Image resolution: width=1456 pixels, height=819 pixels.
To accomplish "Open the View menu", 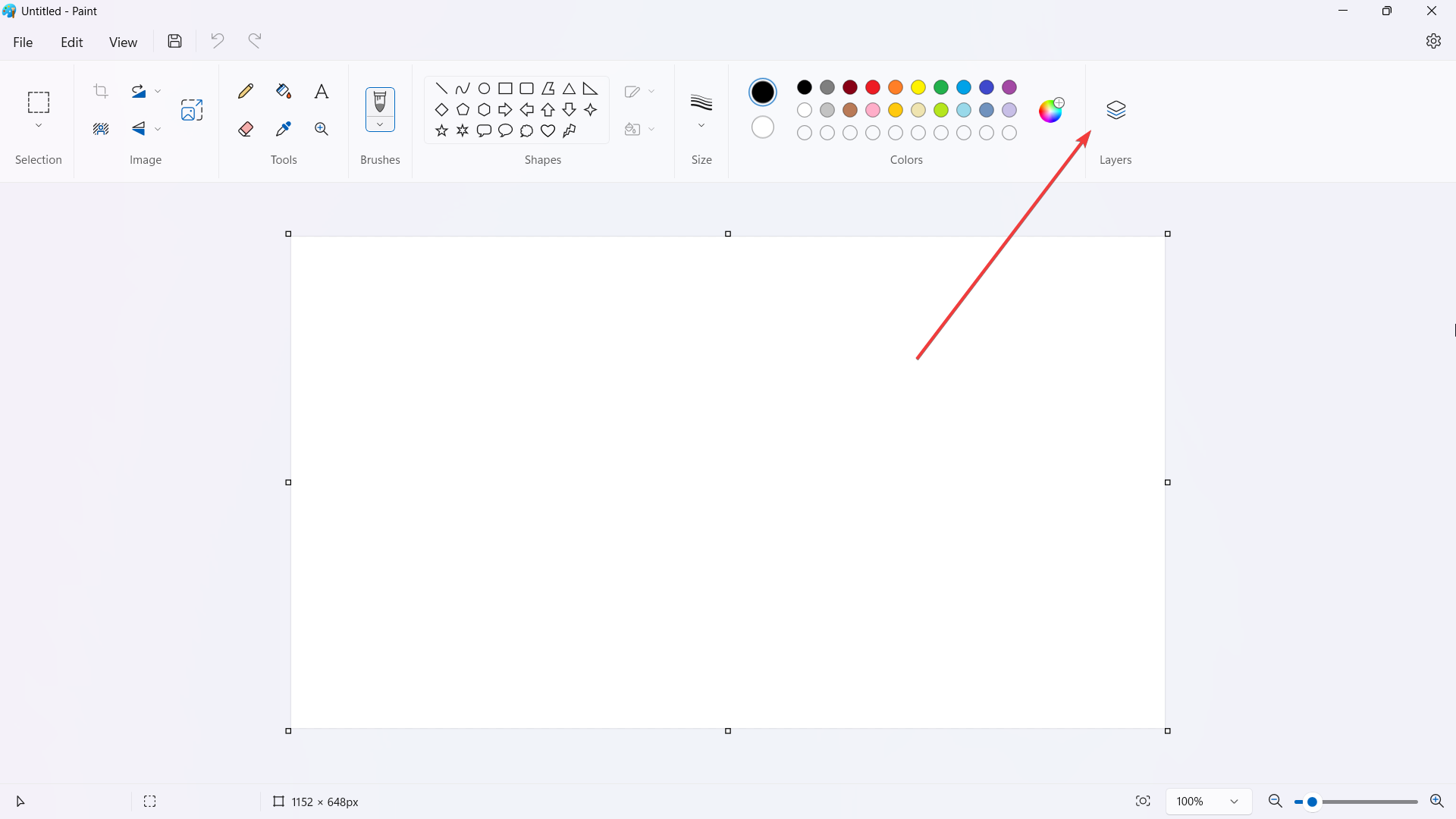I will tap(122, 41).
